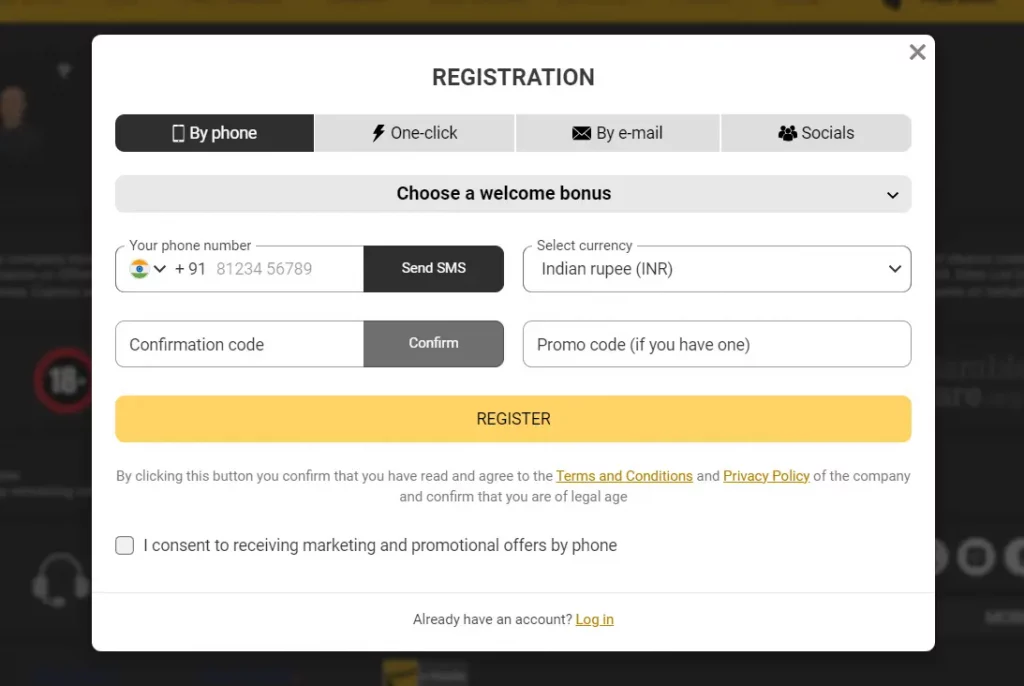This screenshot has width=1024, height=686.
Task: Open the Log in link
Action: click(x=594, y=619)
